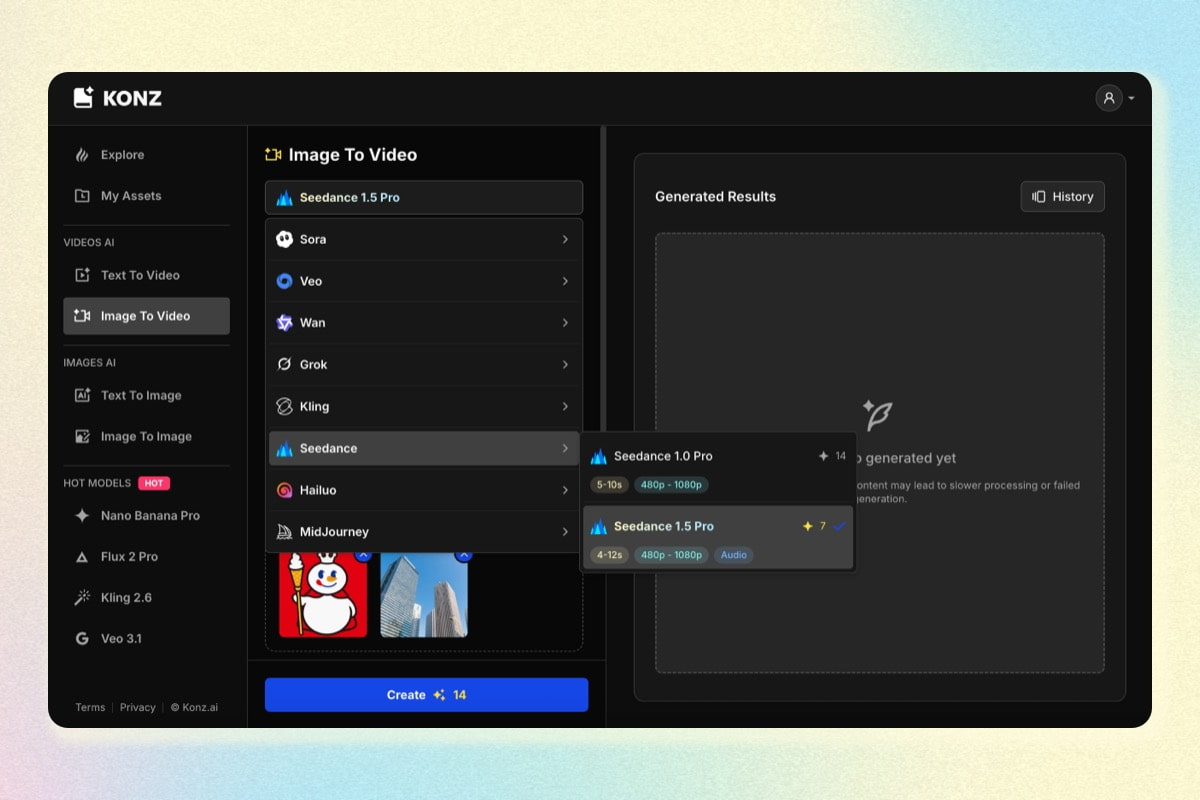Click the Image To Video sidebar icon
Image resolution: width=1200 pixels, height=800 pixels.
pyautogui.click(x=82, y=316)
